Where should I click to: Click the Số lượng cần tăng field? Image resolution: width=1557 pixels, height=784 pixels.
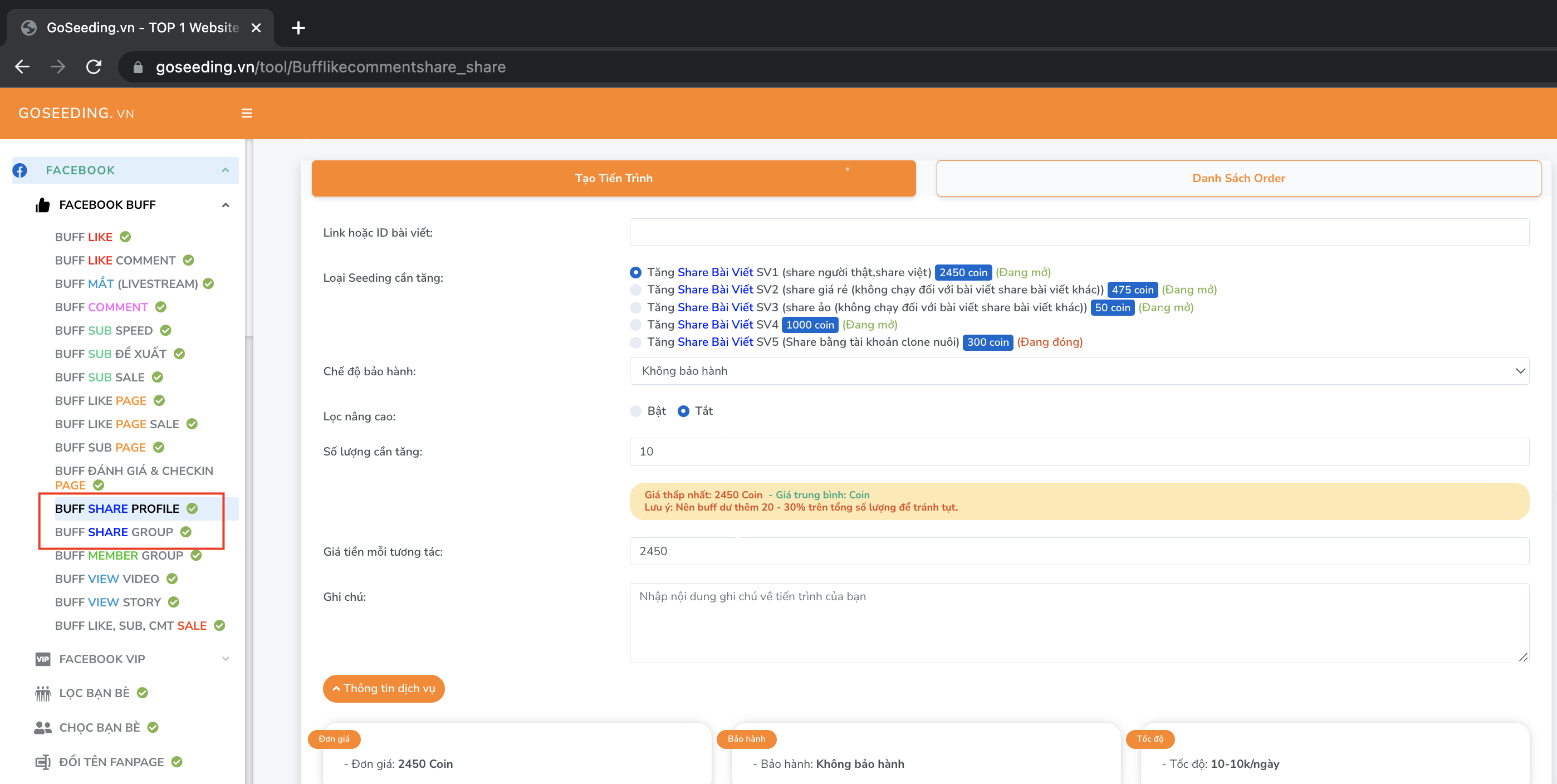1079,452
